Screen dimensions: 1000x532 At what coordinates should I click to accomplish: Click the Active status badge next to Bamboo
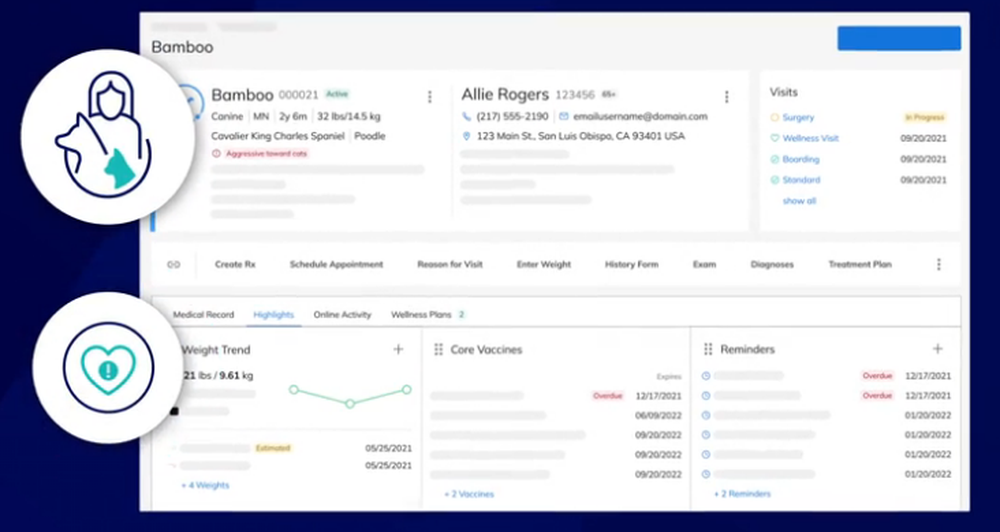pyautogui.click(x=337, y=94)
